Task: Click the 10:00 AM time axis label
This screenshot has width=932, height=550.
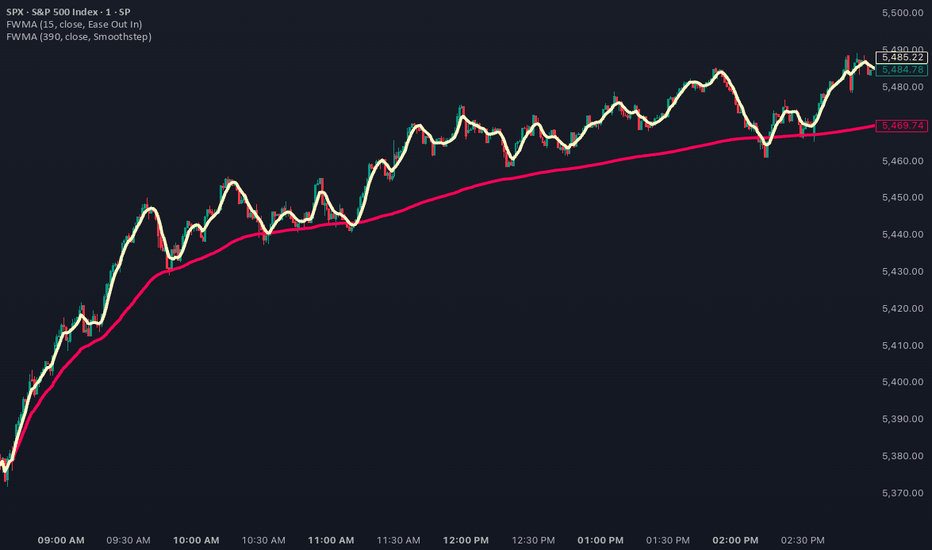Action: coord(196,540)
